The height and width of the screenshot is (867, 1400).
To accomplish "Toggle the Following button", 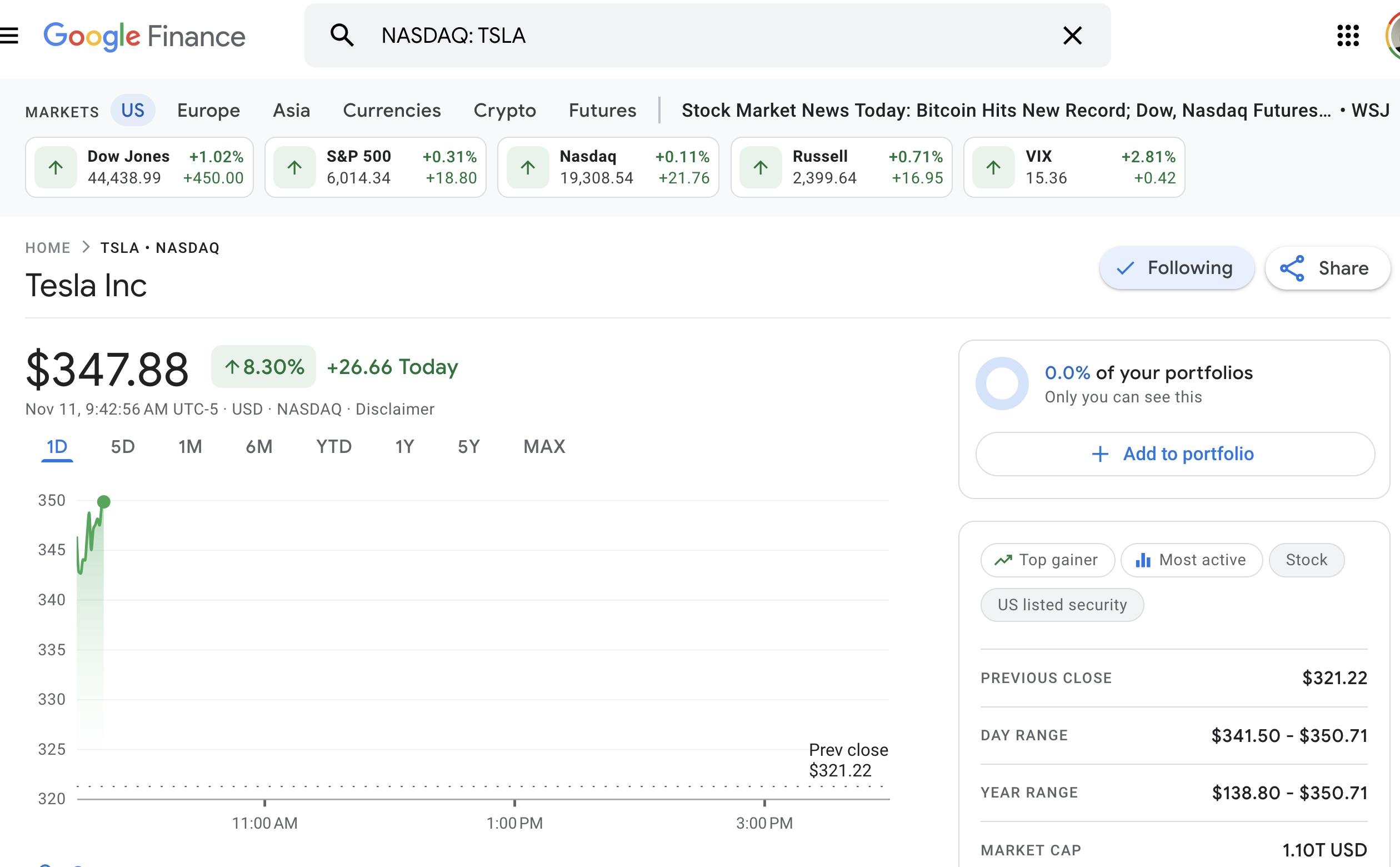I will tap(1177, 268).
